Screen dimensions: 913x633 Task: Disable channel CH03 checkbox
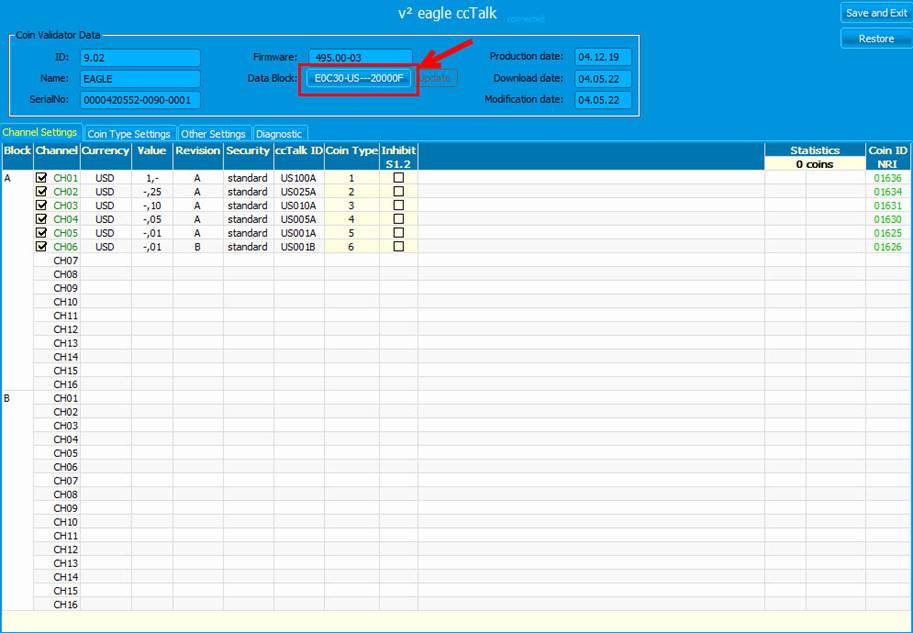[41, 205]
